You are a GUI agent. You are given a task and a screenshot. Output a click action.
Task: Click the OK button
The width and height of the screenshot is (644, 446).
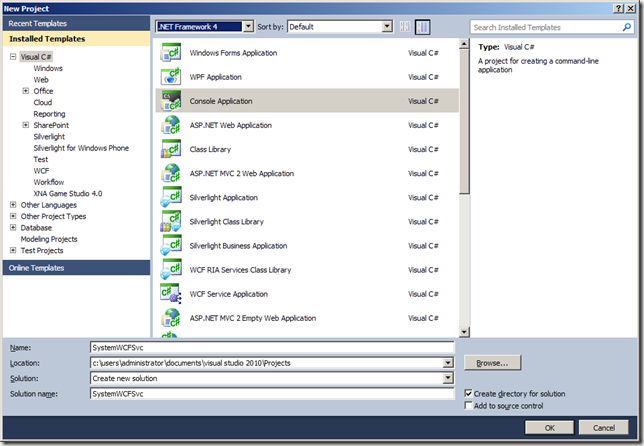pos(549,428)
